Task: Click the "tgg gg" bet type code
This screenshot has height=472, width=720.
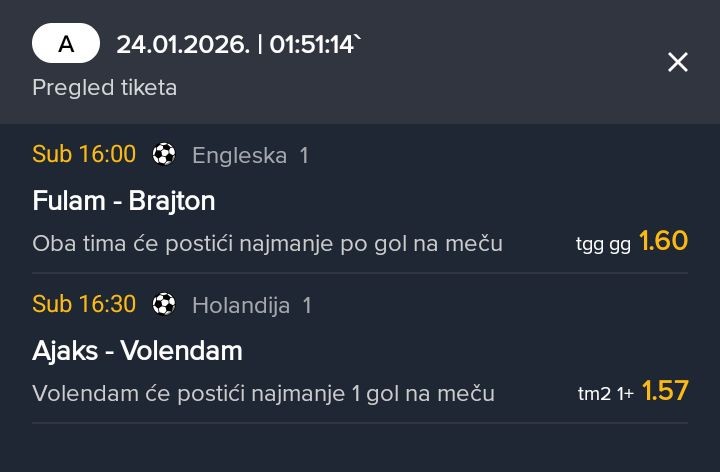Action: click(603, 243)
